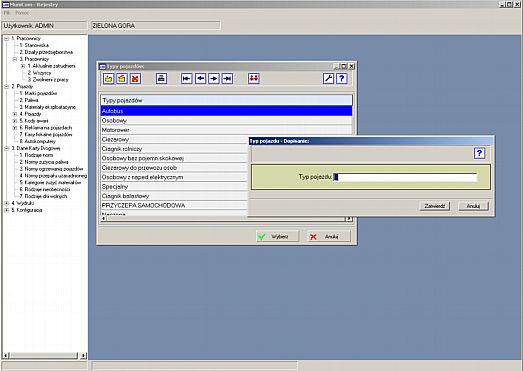Jump to first record arrow icon
523x371 pixels.
click(x=187, y=79)
